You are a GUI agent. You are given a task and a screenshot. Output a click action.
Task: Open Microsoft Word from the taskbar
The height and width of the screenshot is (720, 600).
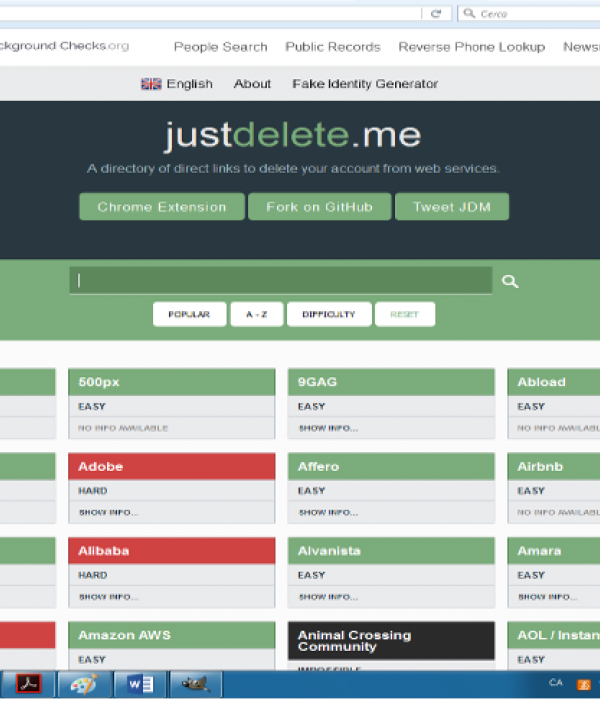point(139,684)
